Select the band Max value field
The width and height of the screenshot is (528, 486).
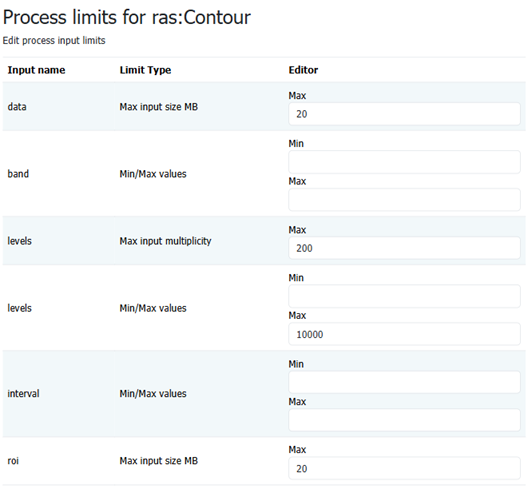click(x=404, y=200)
